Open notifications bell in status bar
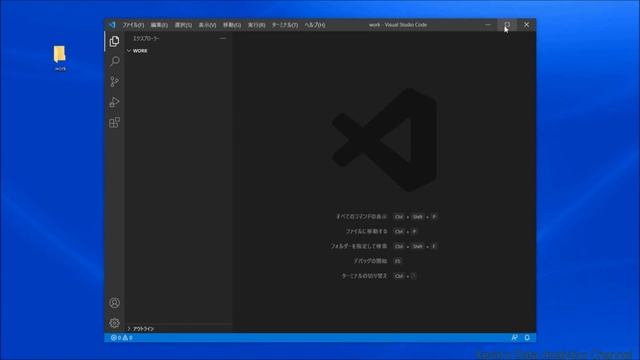The width and height of the screenshot is (640, 360). tap(527, 338)
